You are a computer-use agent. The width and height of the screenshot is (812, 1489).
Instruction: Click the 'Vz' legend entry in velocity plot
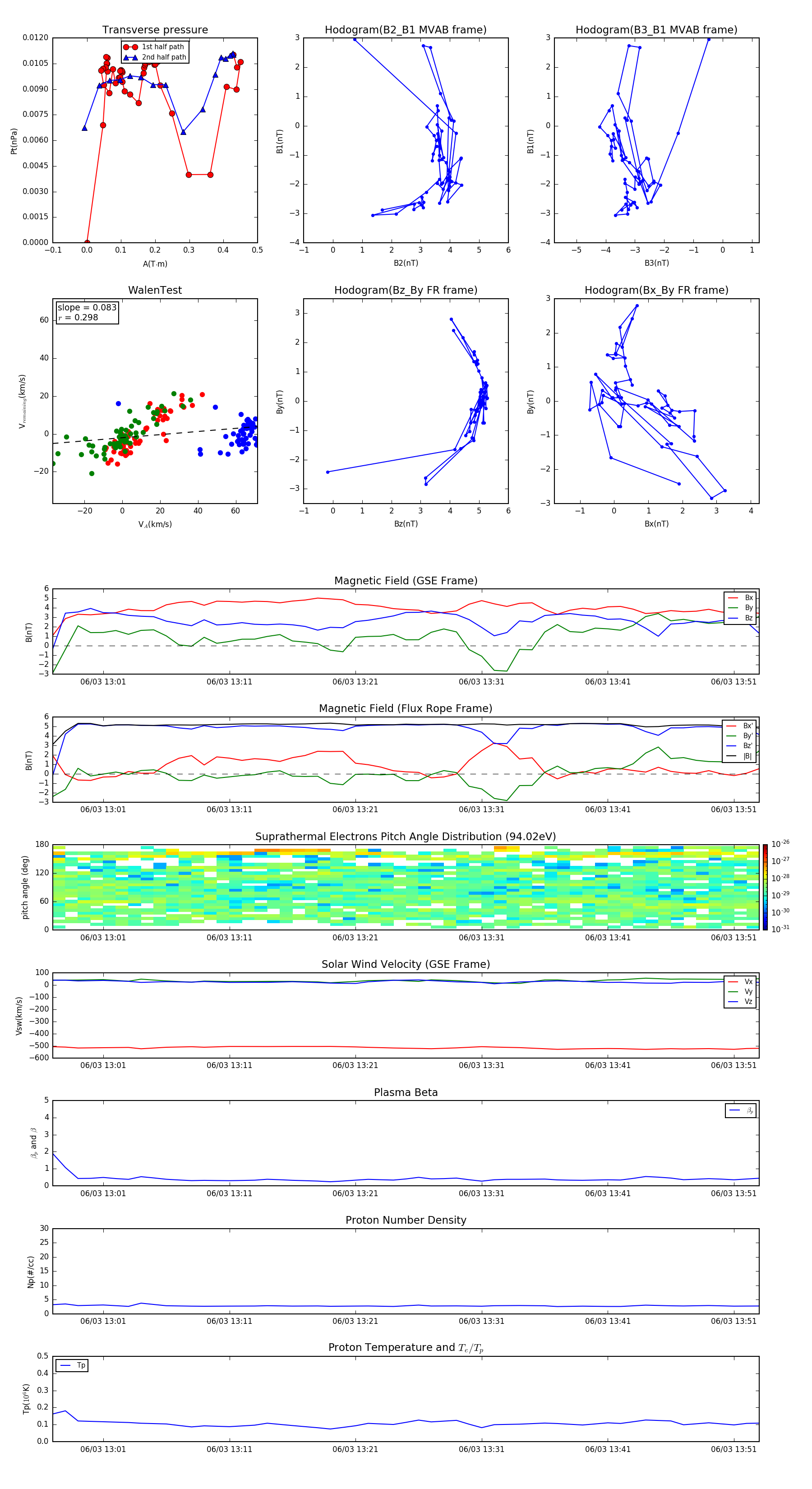tap(741, 1002)
